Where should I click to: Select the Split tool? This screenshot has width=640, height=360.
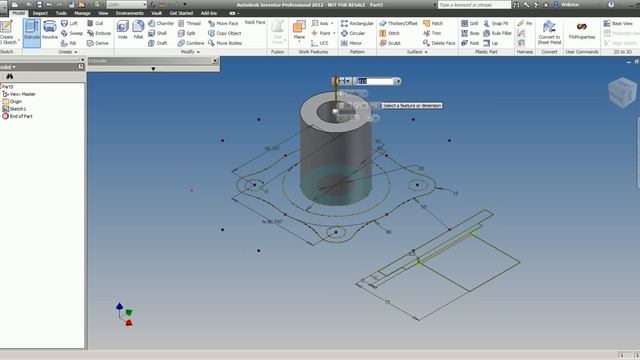coord(187,33)
